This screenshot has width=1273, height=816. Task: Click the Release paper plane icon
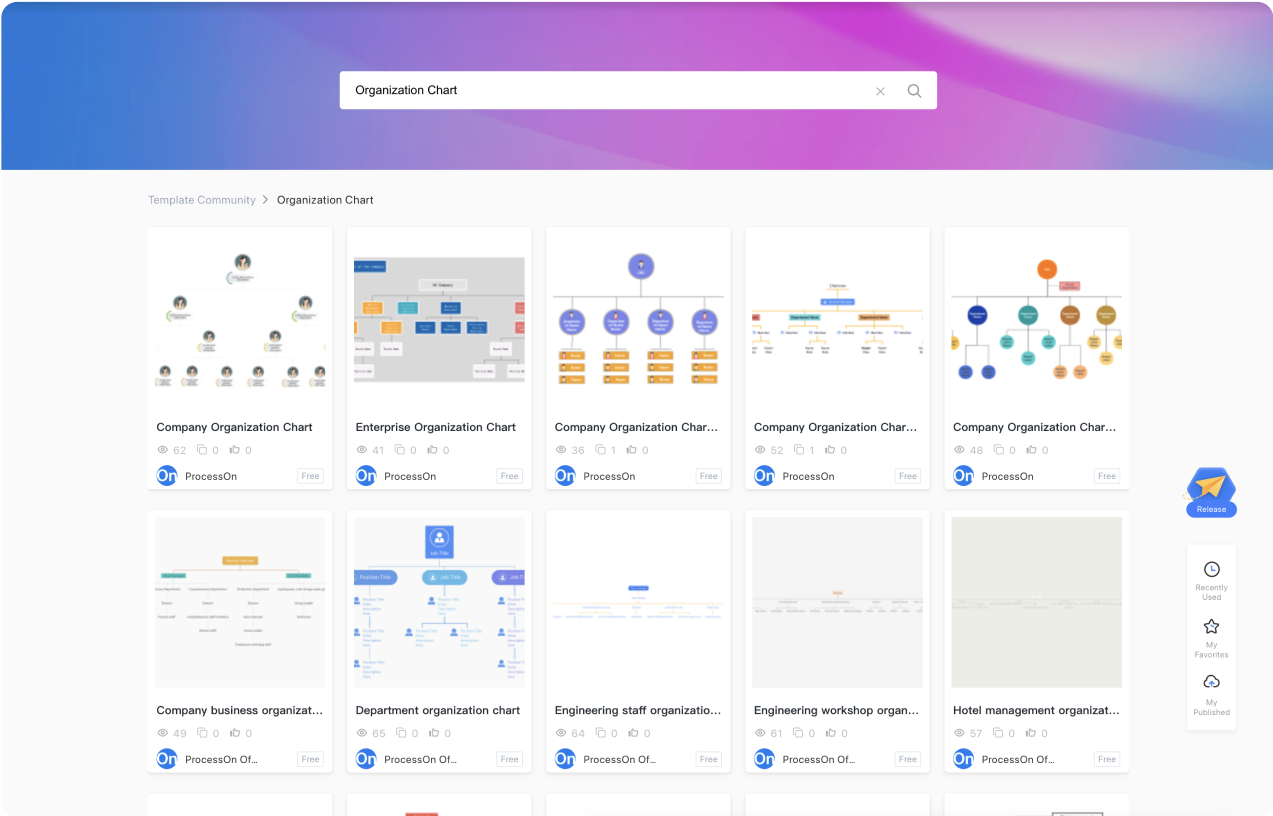1210,487
